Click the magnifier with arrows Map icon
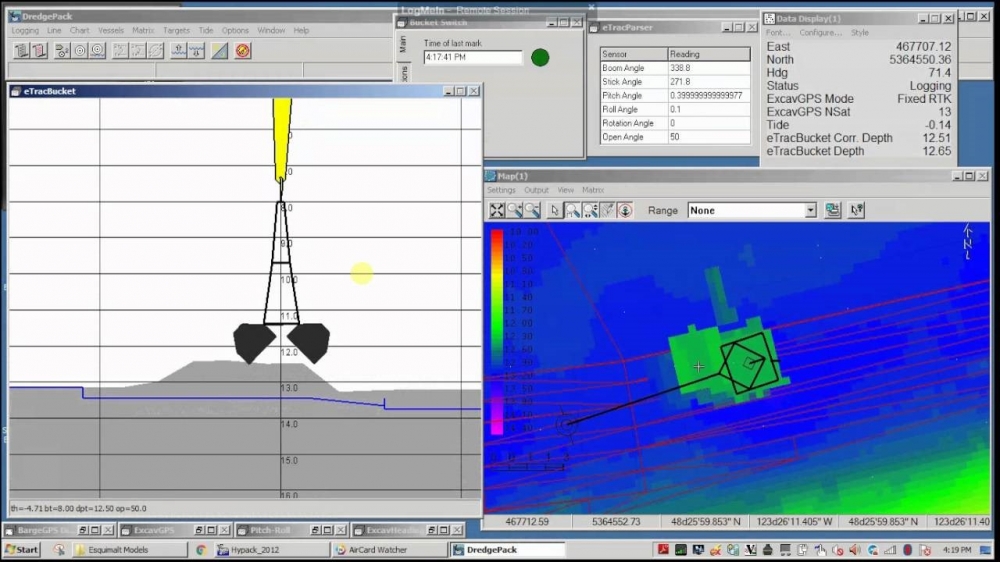This screenshot has height=562, width=1000. (590, 210)
